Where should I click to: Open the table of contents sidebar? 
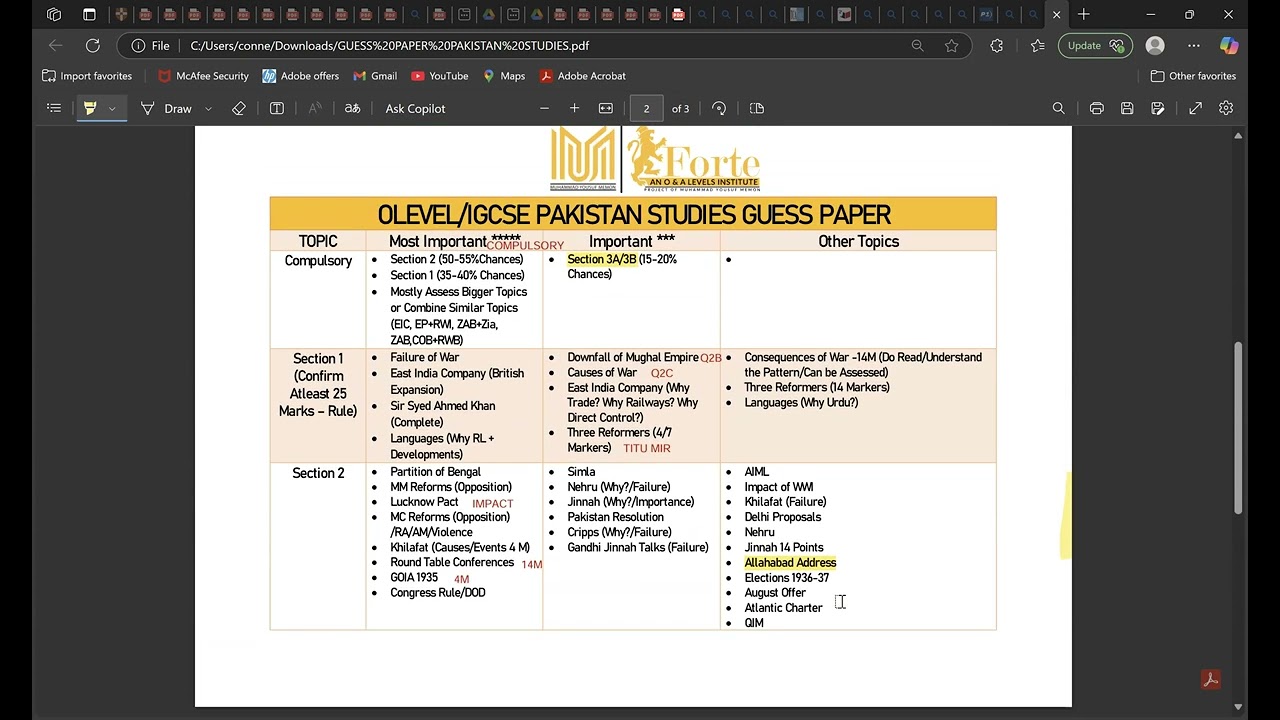[54, 108]
